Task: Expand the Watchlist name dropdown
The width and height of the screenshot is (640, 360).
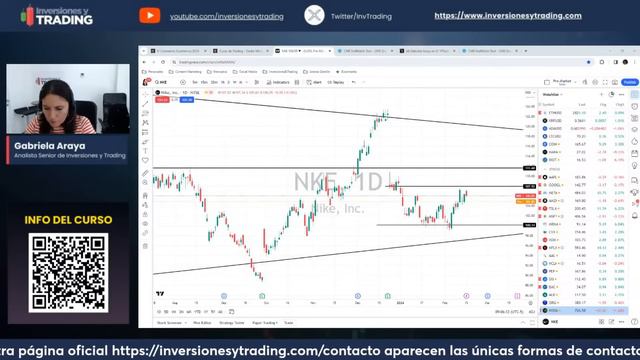Action: click(x=552, y=95)
